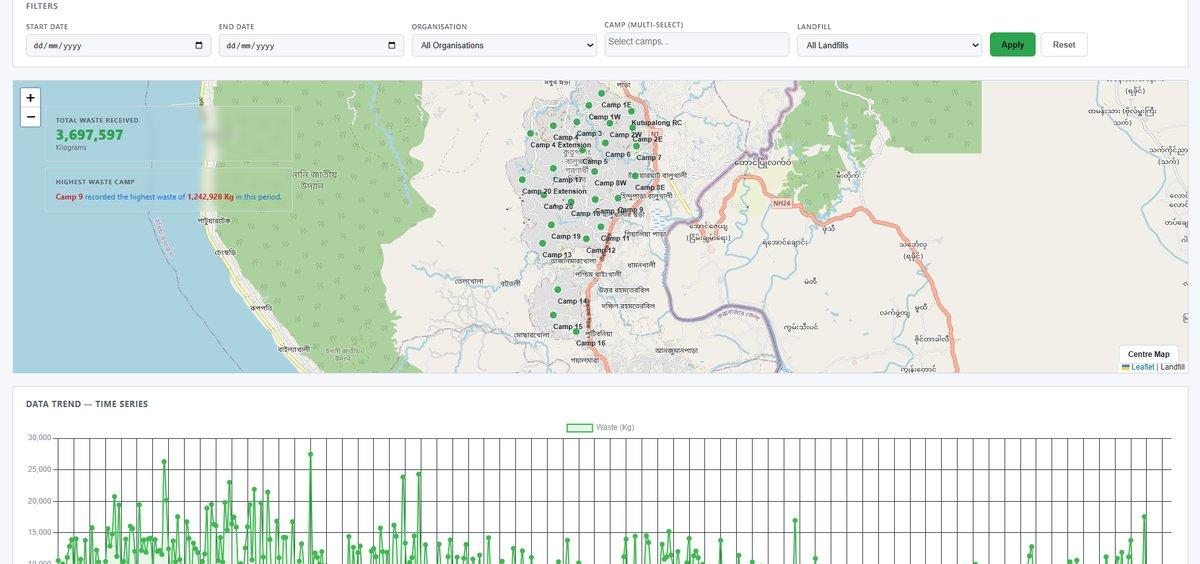Click the green map marker for Camp 8E

[x=635, y=175]
